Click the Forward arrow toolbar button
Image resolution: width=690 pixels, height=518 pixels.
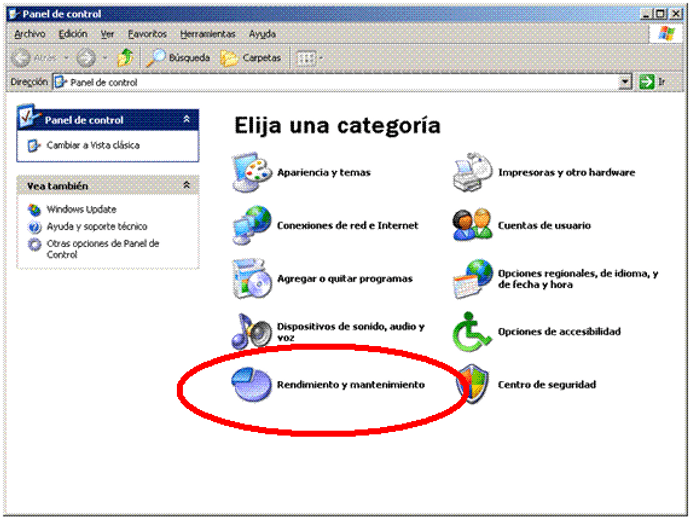(86, 58)
